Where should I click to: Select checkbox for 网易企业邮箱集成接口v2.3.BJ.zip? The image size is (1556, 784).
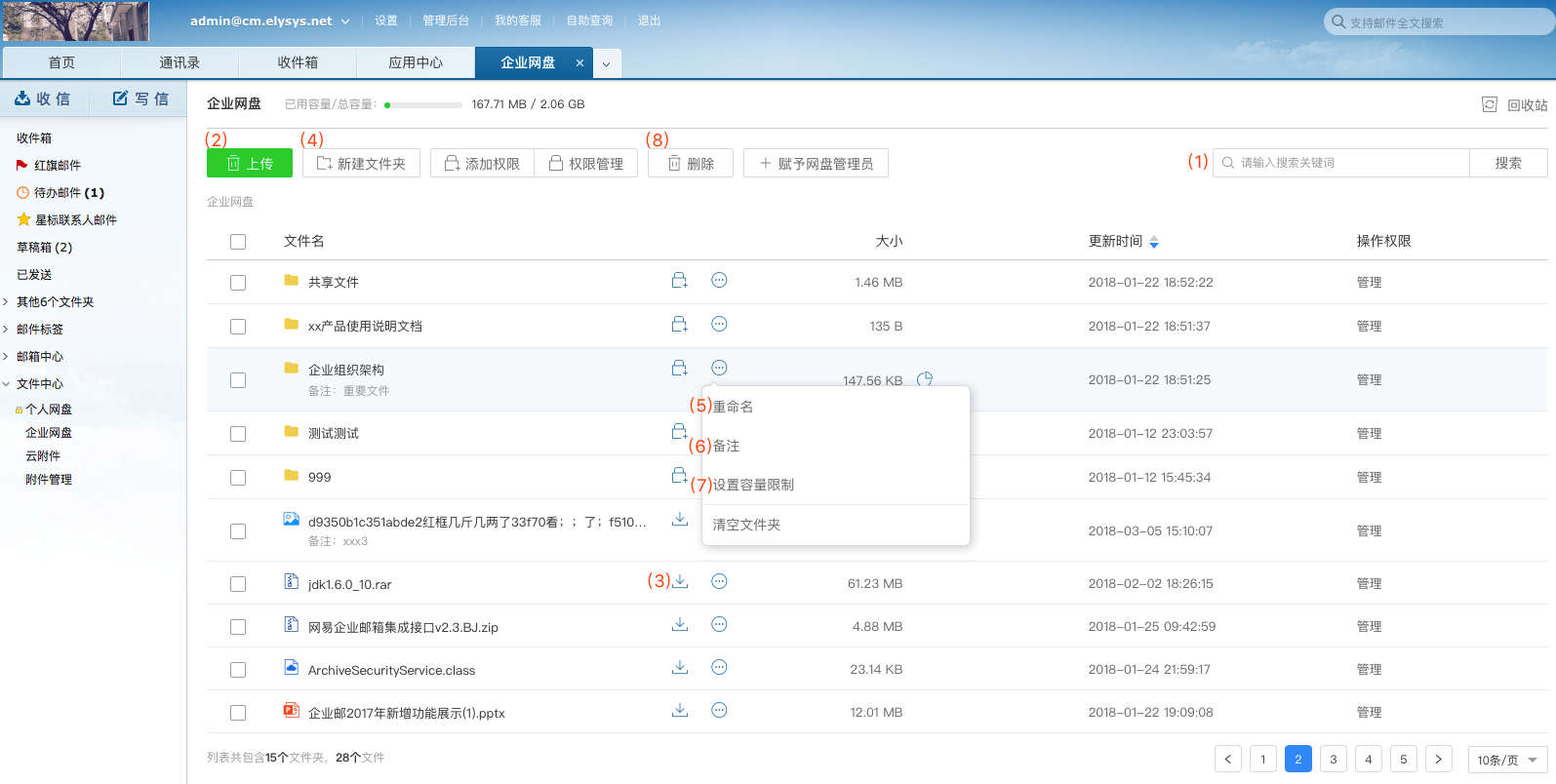coord(238,627)
